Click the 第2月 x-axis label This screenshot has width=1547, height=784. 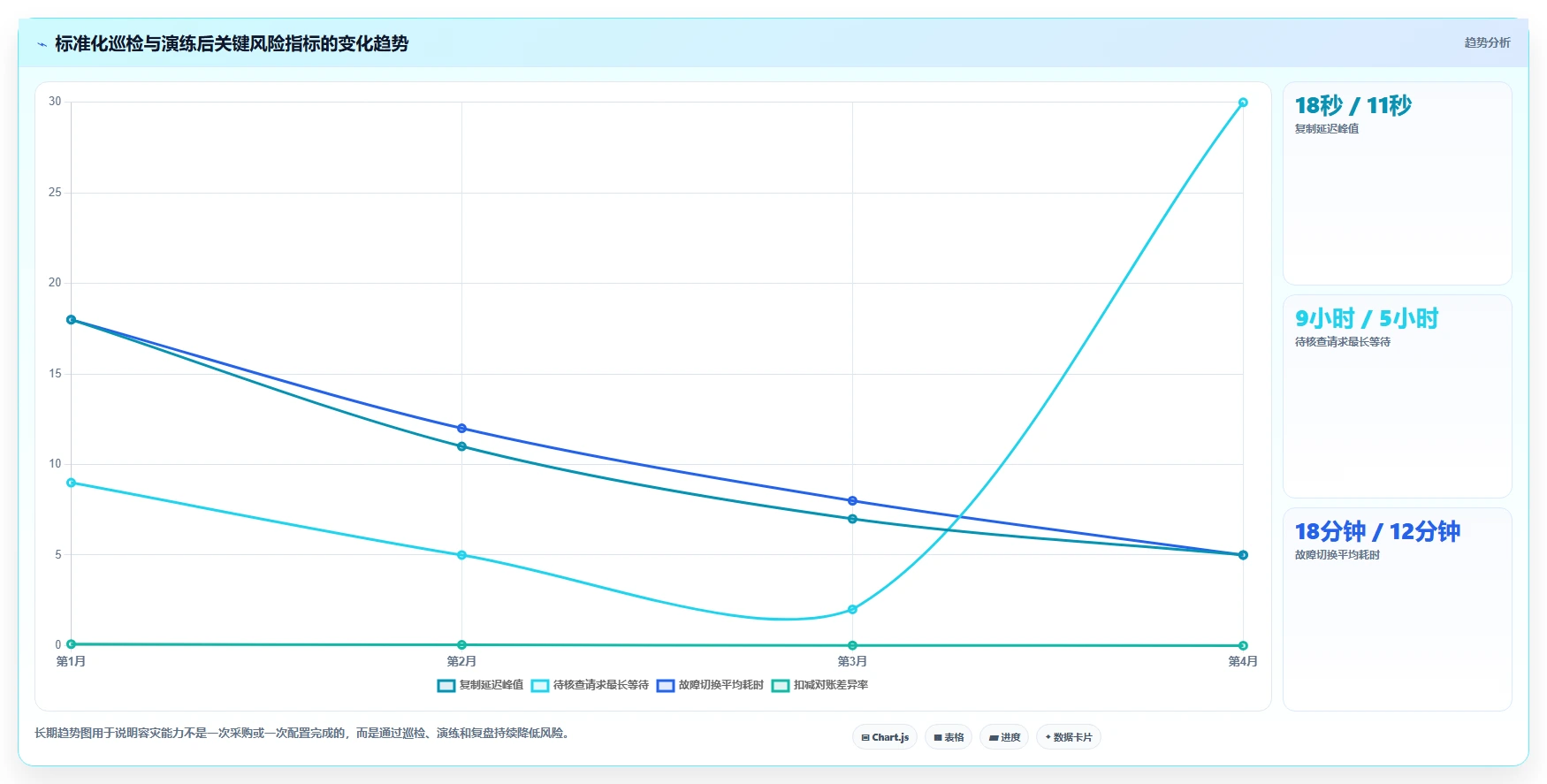[x=461, y=661]
